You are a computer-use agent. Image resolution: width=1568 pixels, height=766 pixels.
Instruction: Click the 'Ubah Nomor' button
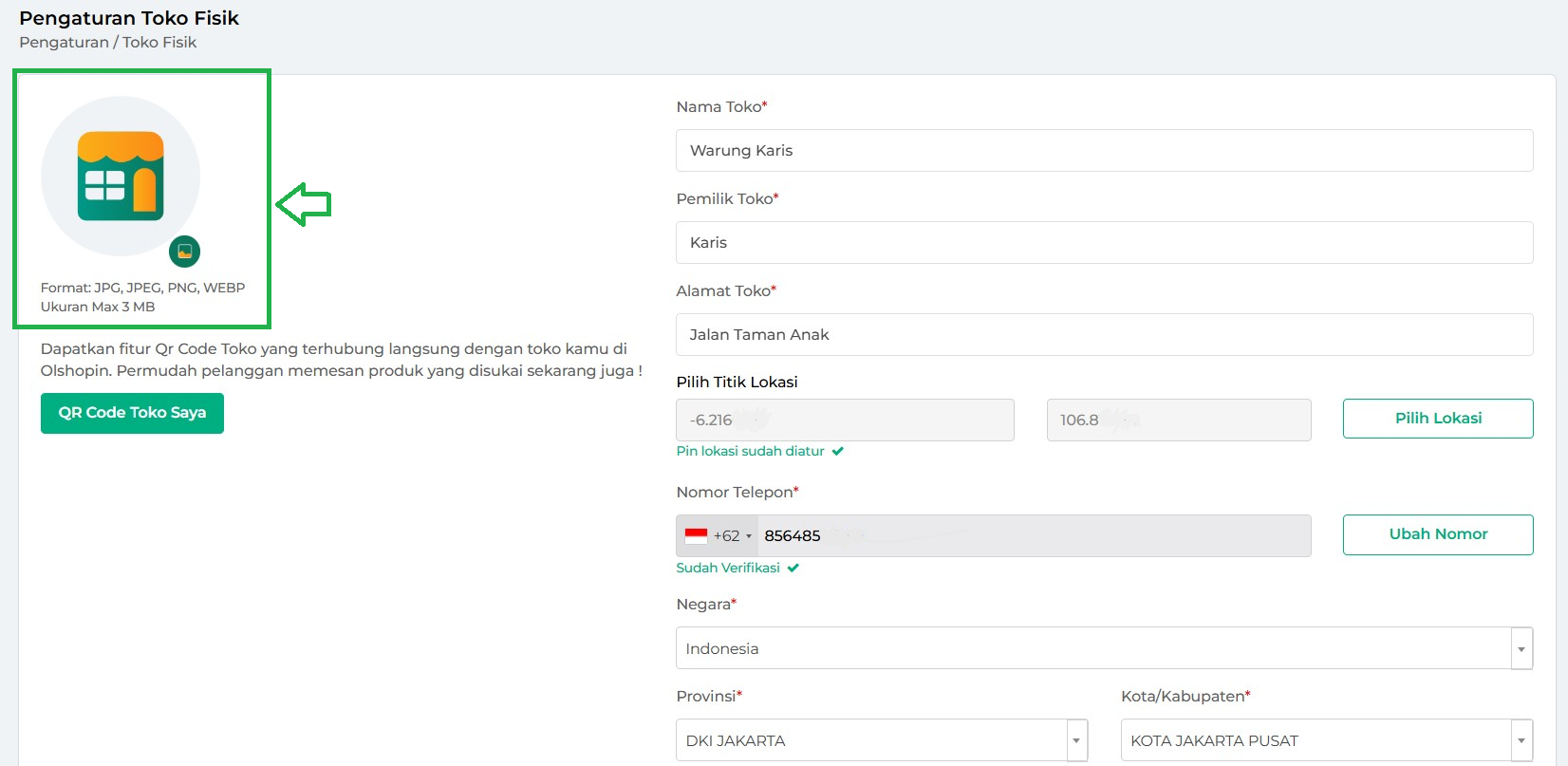pyautogui.click(x=1437, y=534)
